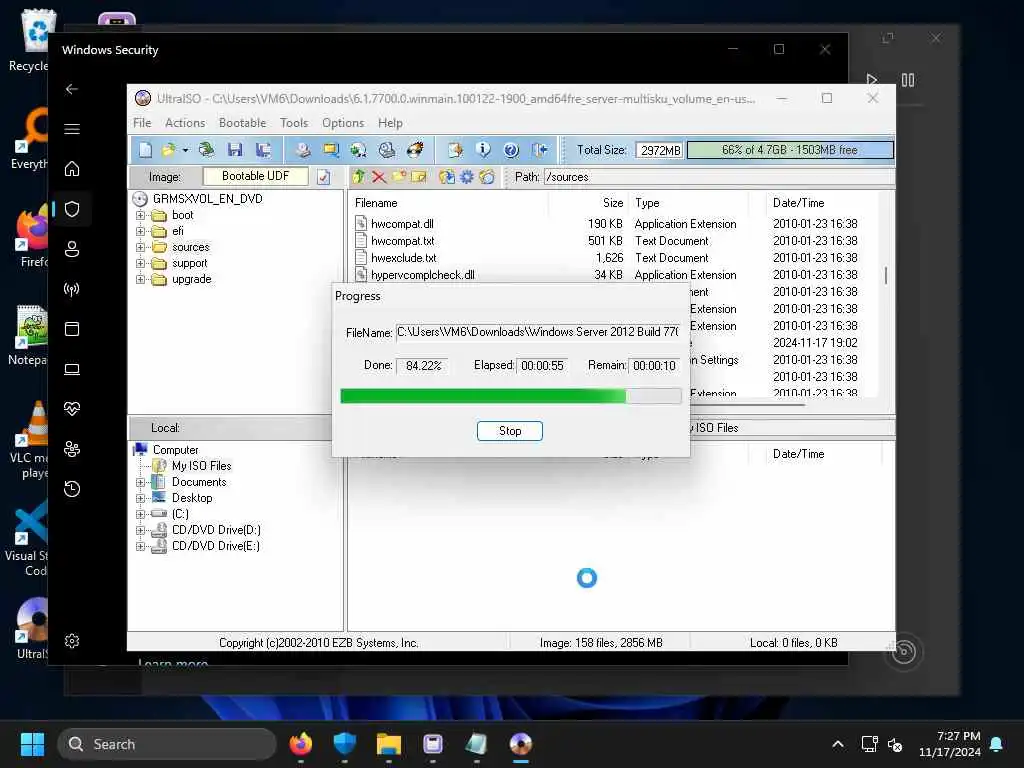The width and height of the screenshot is (1024, 768).
Task: Open the Bootable menu
Action: pos(242,123)
